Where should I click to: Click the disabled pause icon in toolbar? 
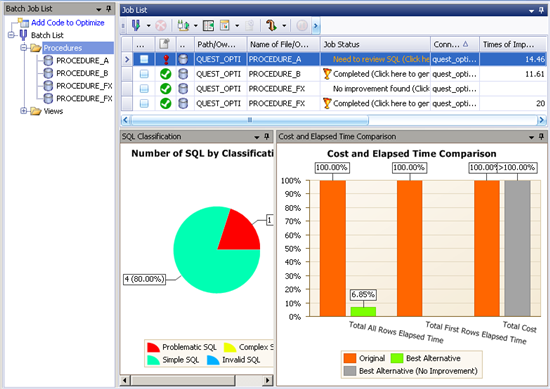click(302, 25)
